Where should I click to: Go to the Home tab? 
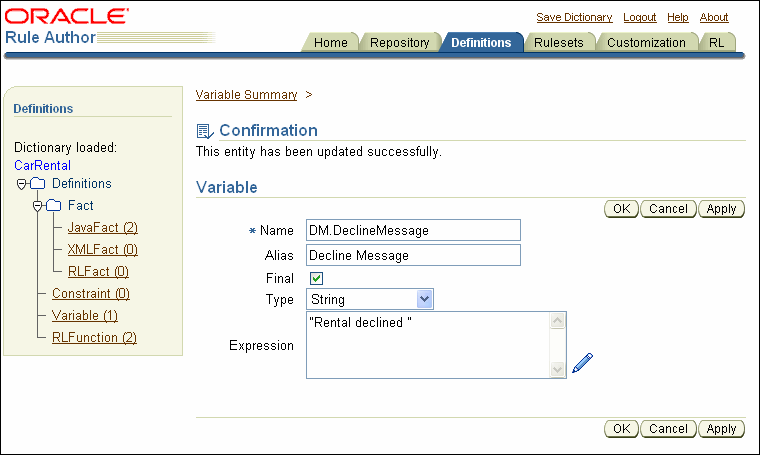click(331, 43)
